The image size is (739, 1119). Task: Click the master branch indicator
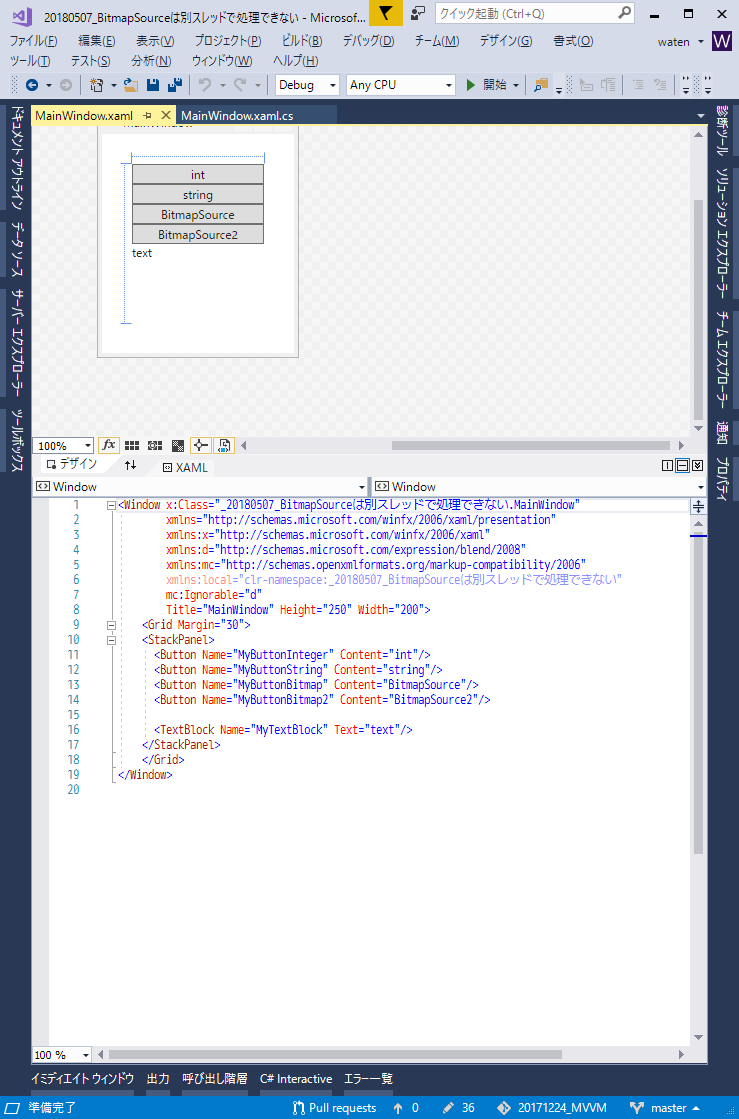[x=666, y=1108]
